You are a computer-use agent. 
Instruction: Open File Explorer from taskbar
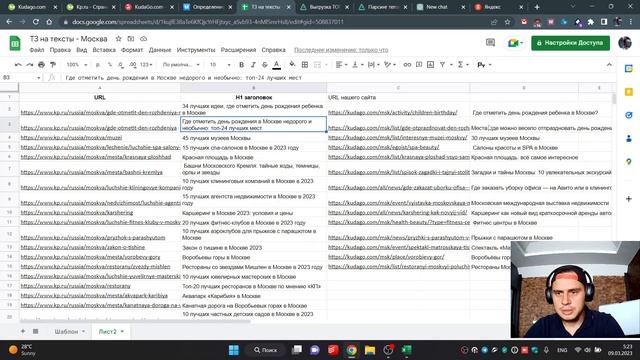tap(370, 350)
